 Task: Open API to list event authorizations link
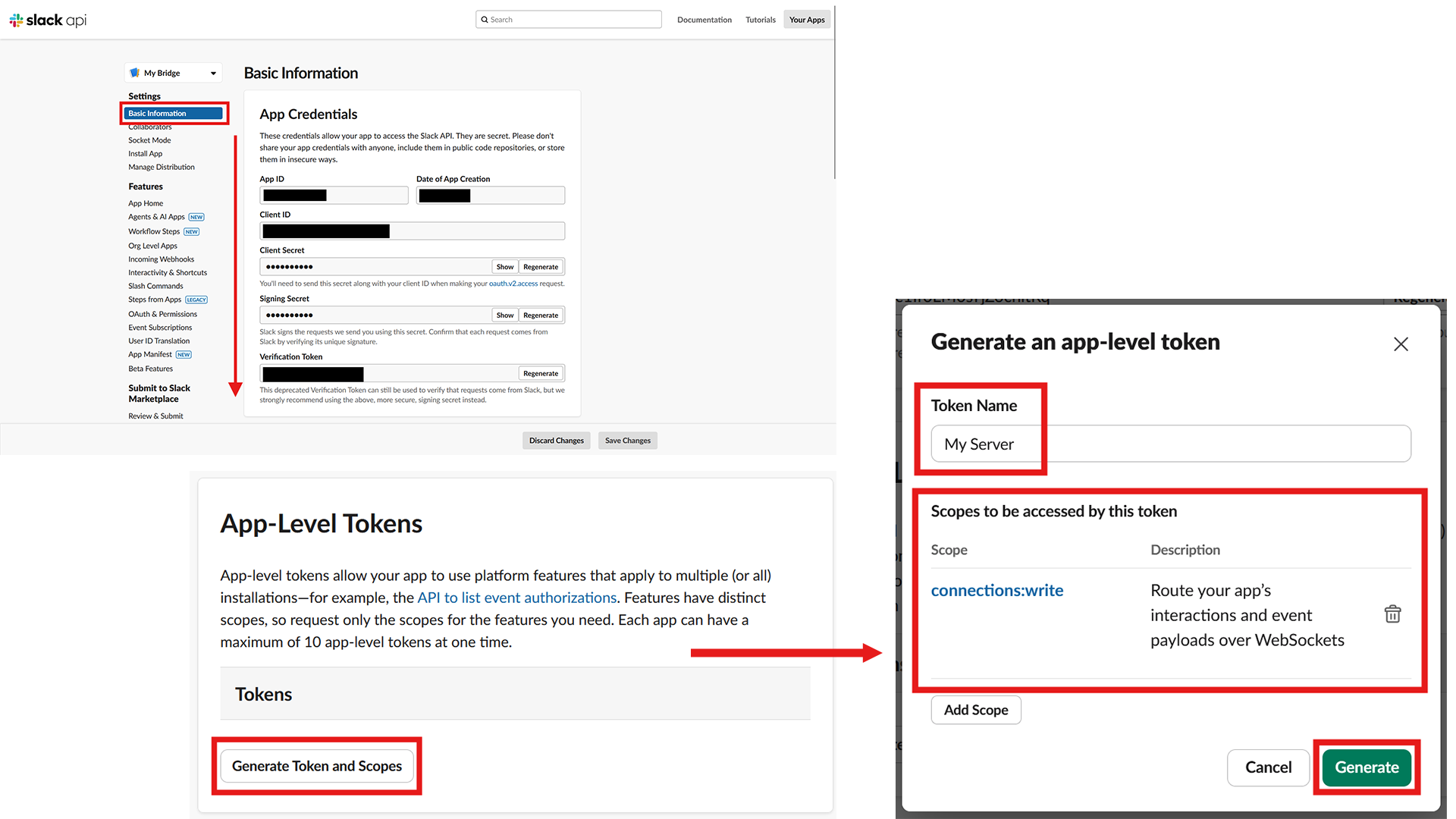pos(517,598)
